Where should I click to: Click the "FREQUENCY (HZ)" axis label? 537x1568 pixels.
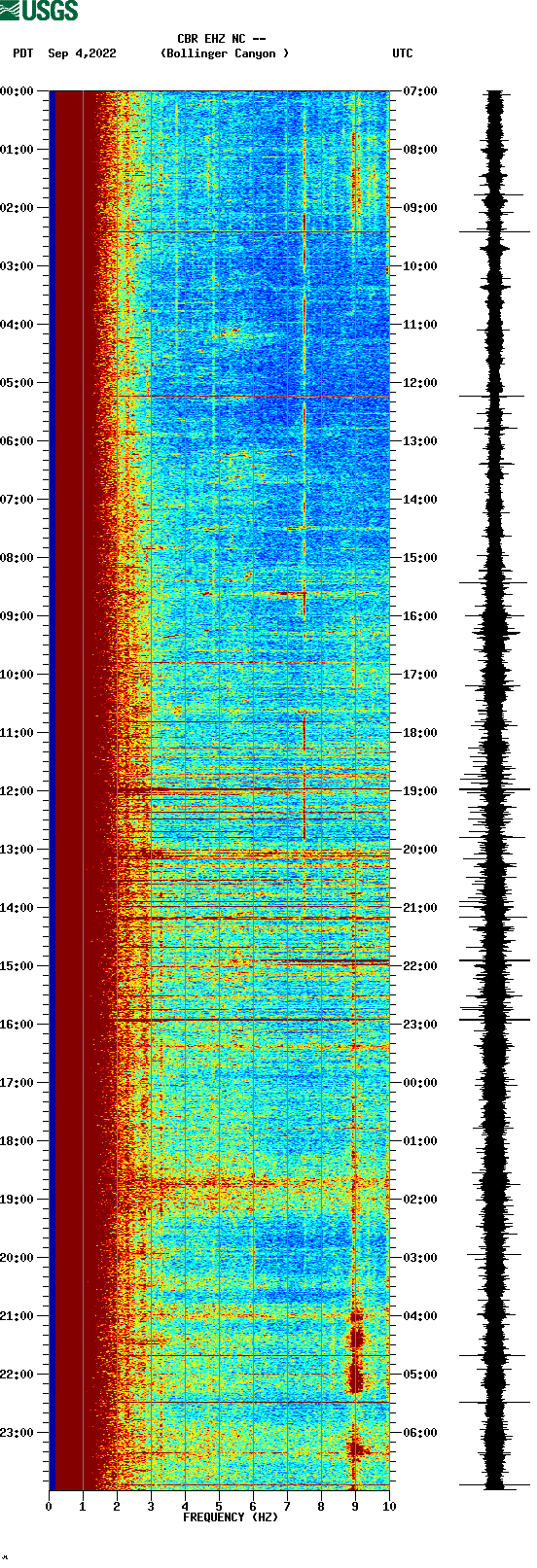pos(231,1517)
